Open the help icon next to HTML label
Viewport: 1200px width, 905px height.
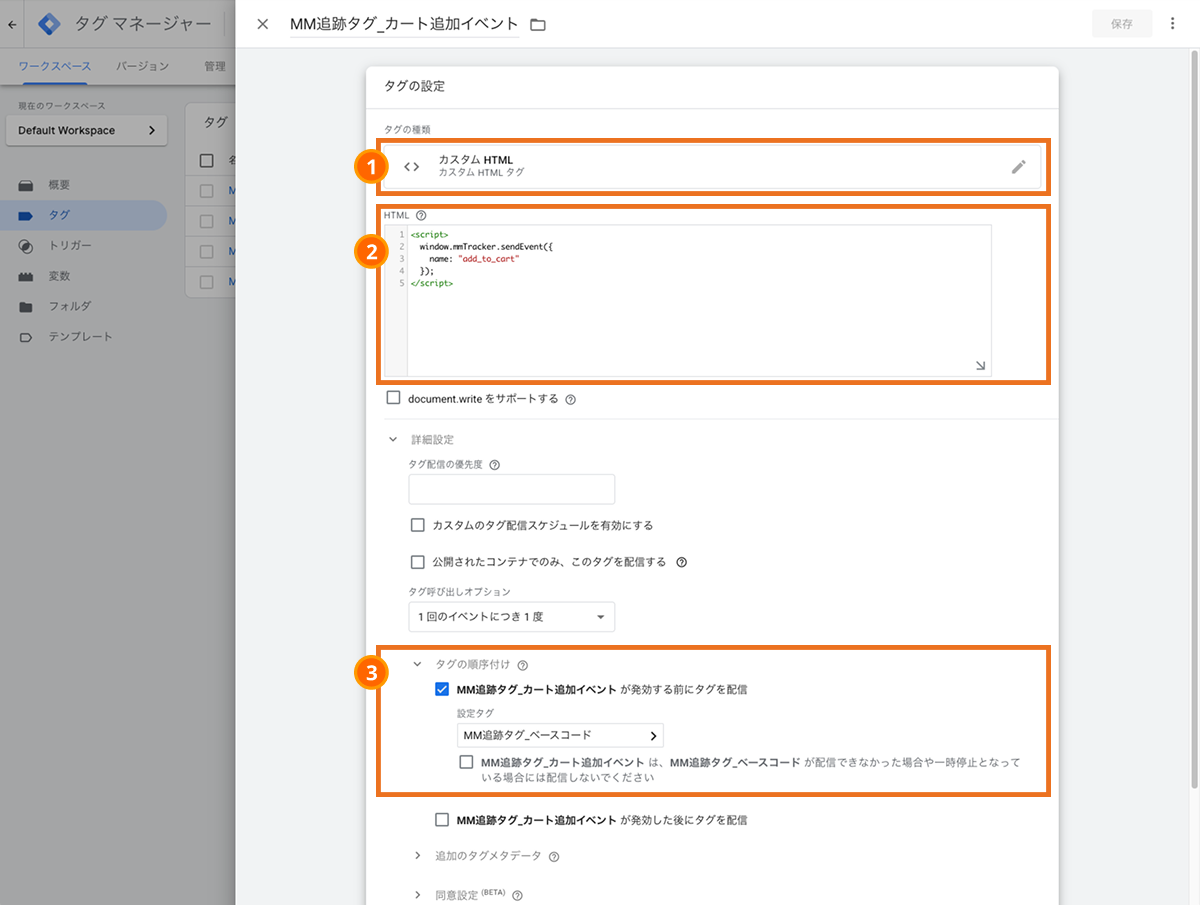coord(420,215)
